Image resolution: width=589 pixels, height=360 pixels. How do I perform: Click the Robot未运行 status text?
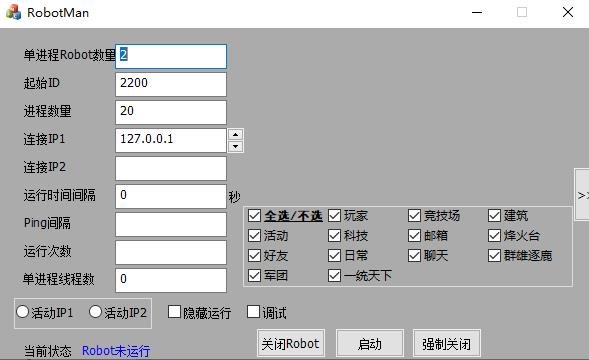pos(116,351)
